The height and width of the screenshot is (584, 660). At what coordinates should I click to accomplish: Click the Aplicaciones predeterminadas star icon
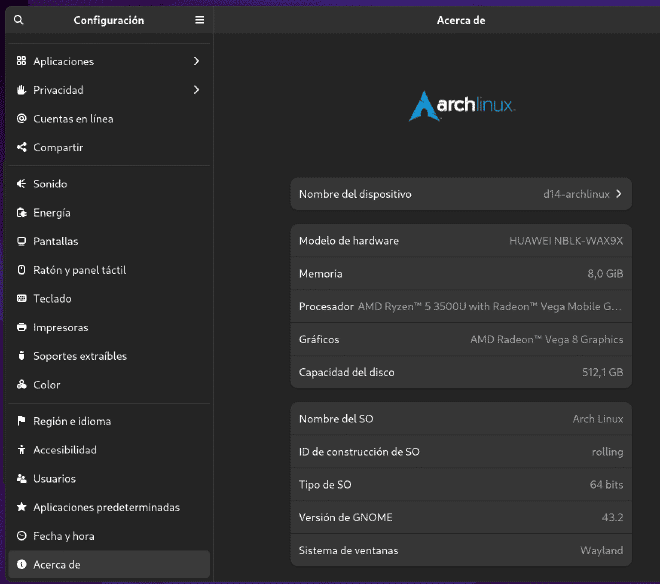21,507
